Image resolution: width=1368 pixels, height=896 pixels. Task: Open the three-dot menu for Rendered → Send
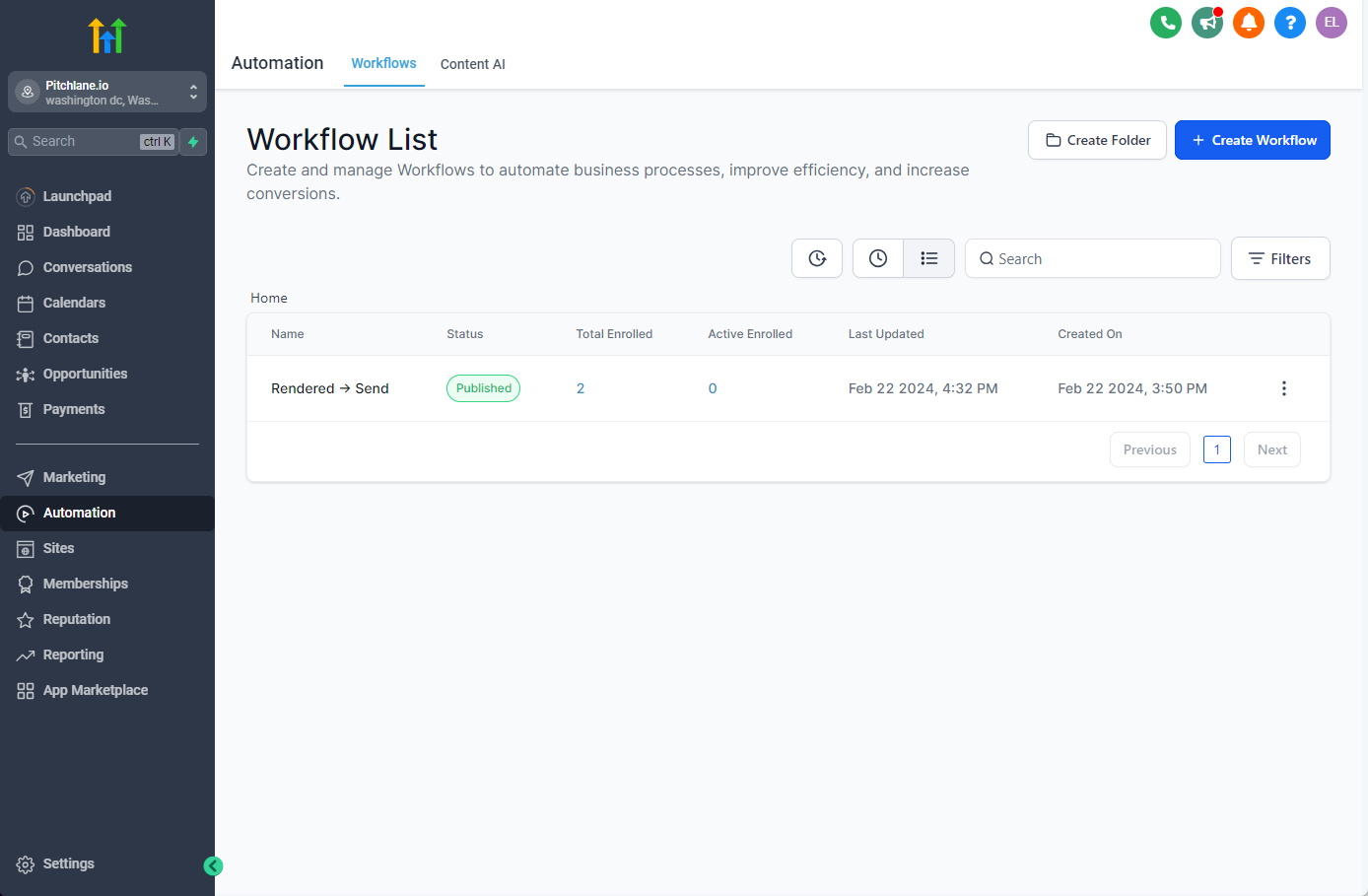1283,388
